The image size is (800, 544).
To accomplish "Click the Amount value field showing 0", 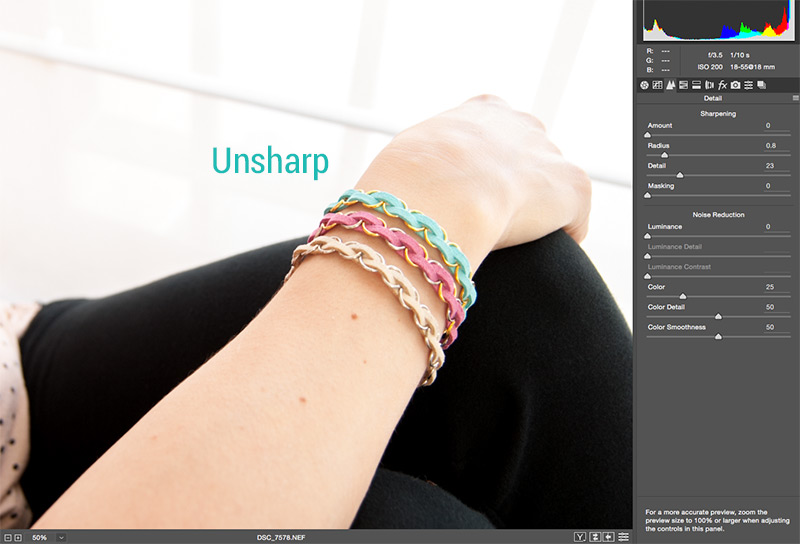I will coord(777,126).
